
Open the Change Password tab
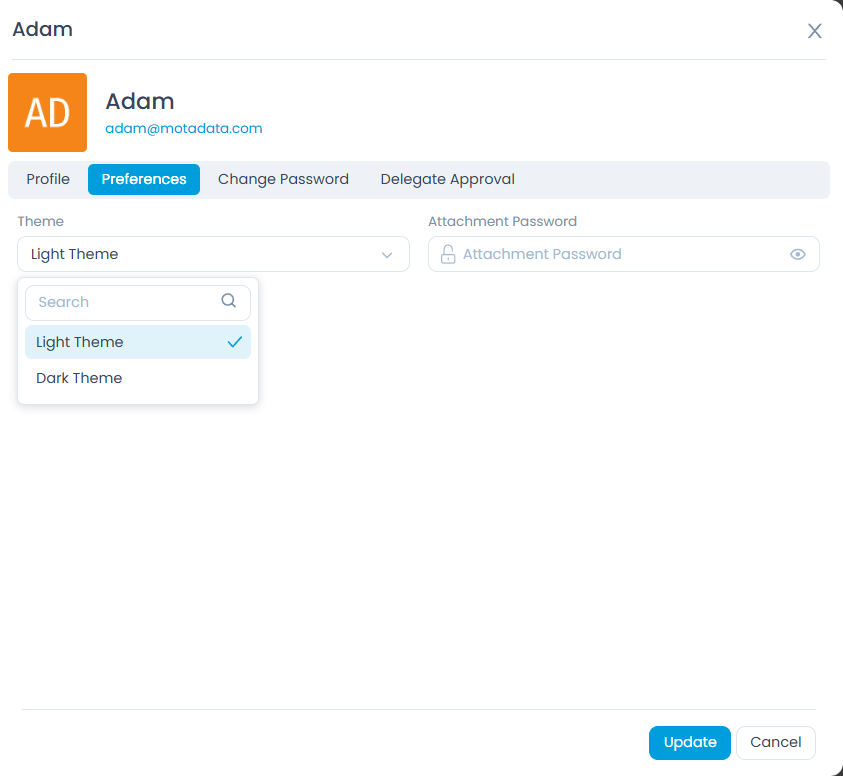pos(283,180)
